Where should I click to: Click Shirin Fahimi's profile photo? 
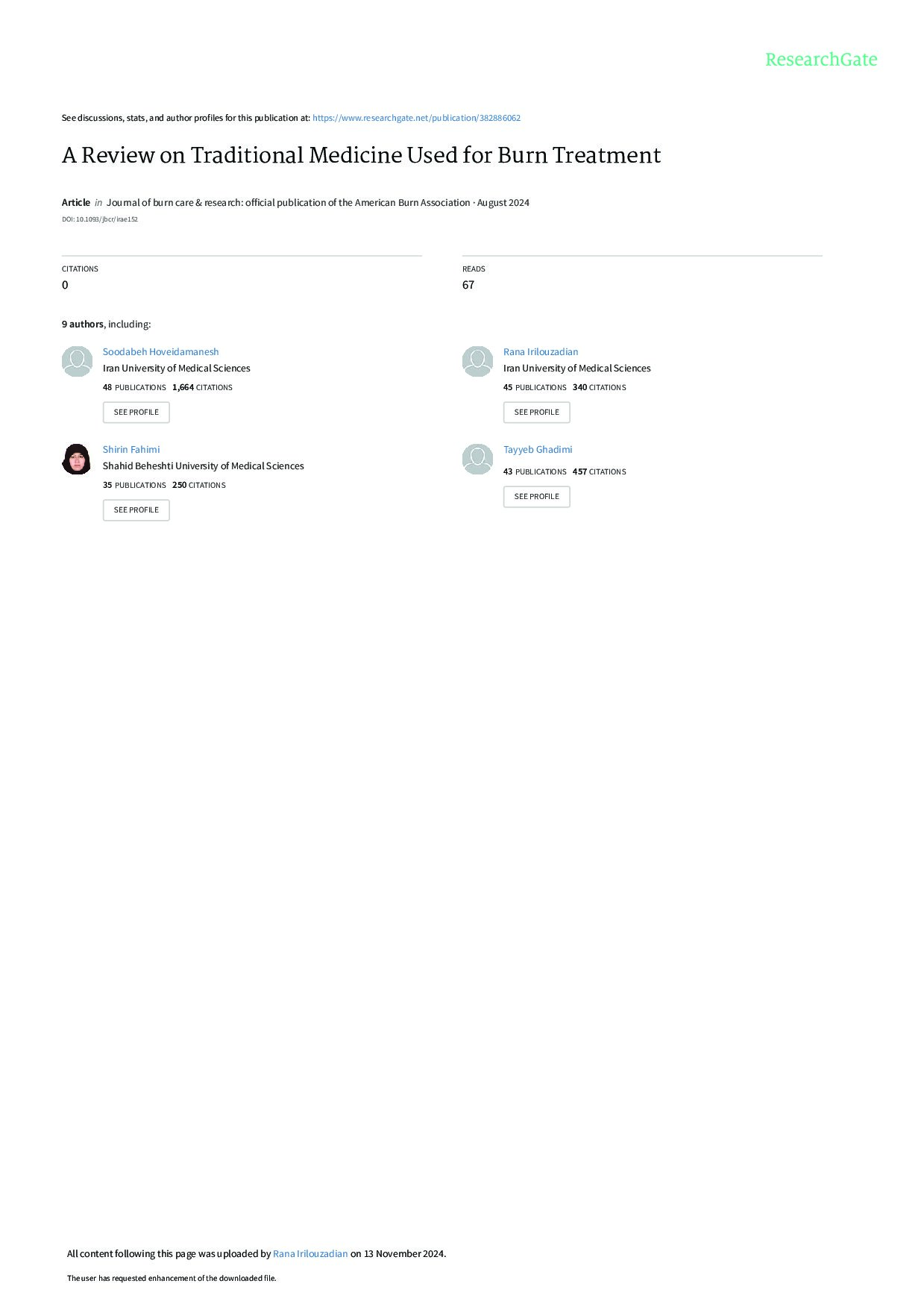(x=77, y=459)
